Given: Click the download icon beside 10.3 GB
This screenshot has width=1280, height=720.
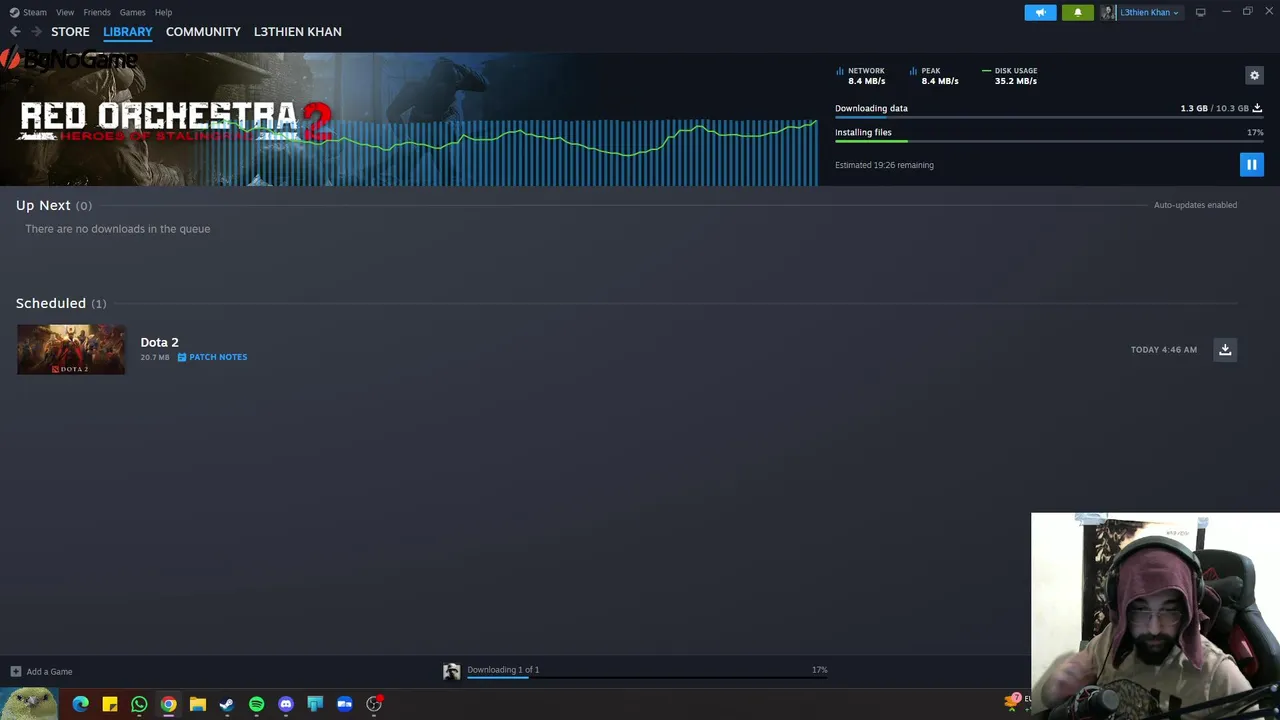Looking at the screenshot, I should [x=1257, y=108].
